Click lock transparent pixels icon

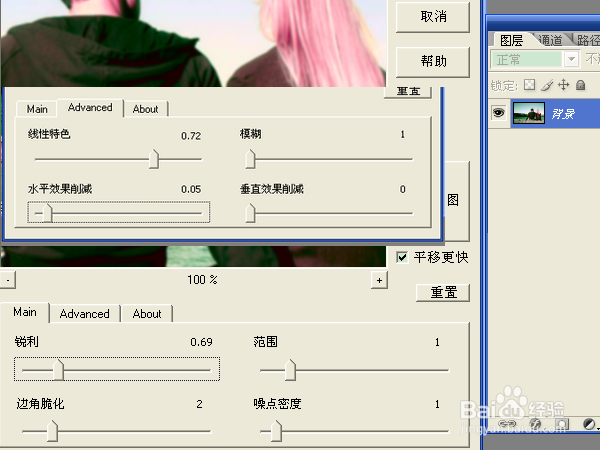530,85
